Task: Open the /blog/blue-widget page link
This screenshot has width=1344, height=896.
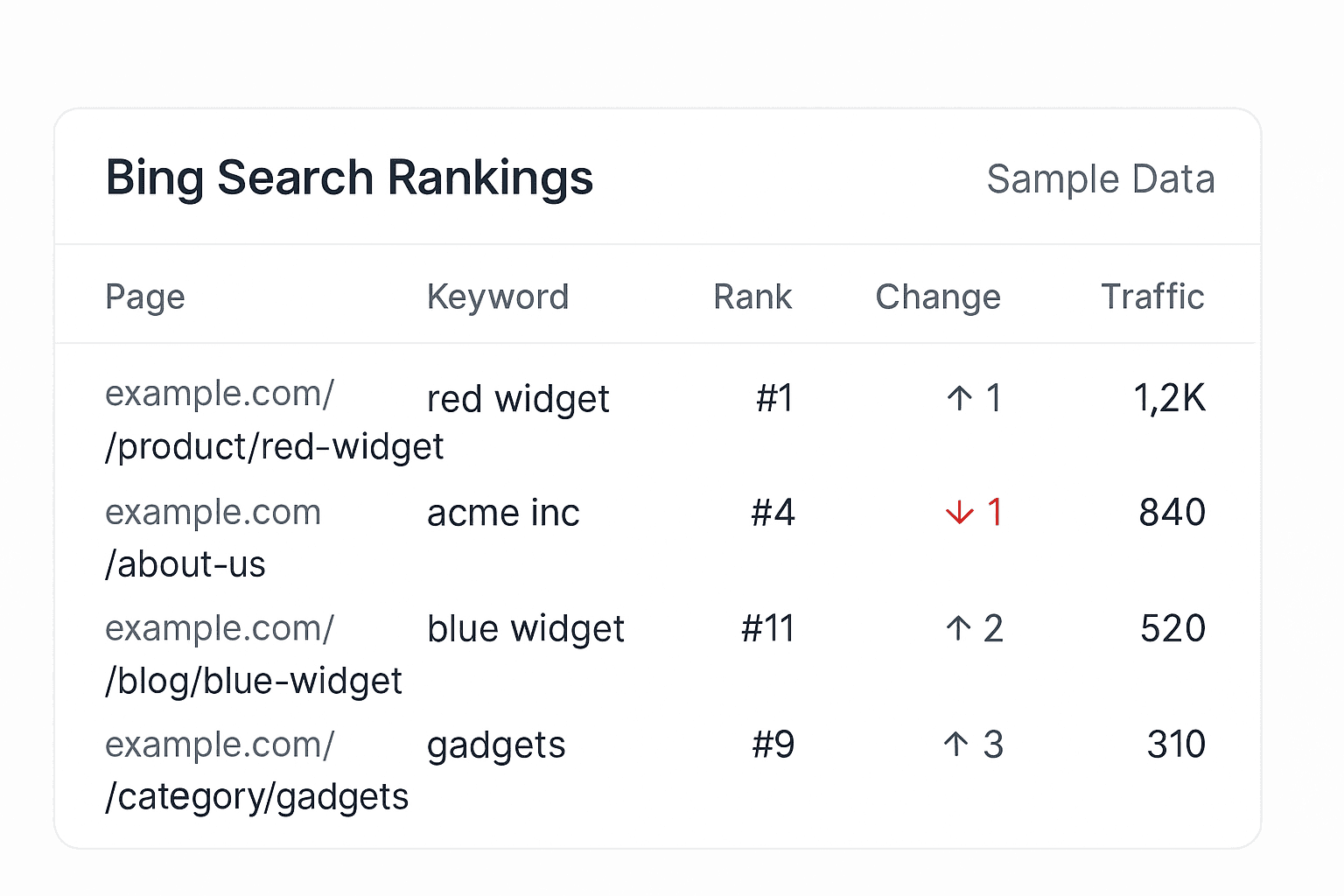Action: pyautogui.click(x=254, y=682)
